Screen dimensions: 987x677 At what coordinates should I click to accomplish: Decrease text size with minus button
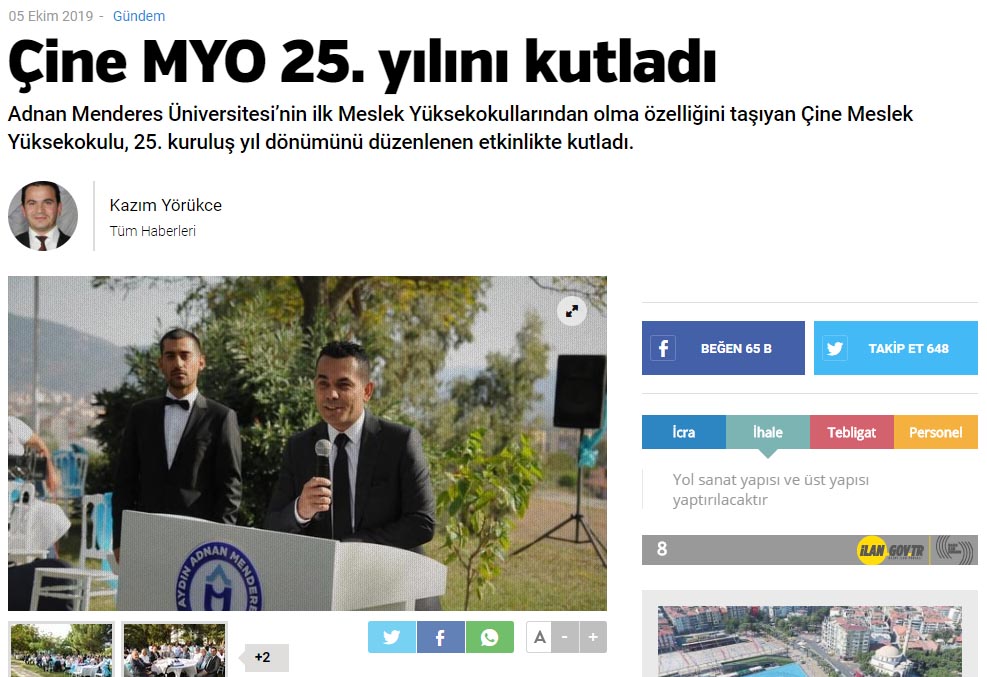pos(565,637)
